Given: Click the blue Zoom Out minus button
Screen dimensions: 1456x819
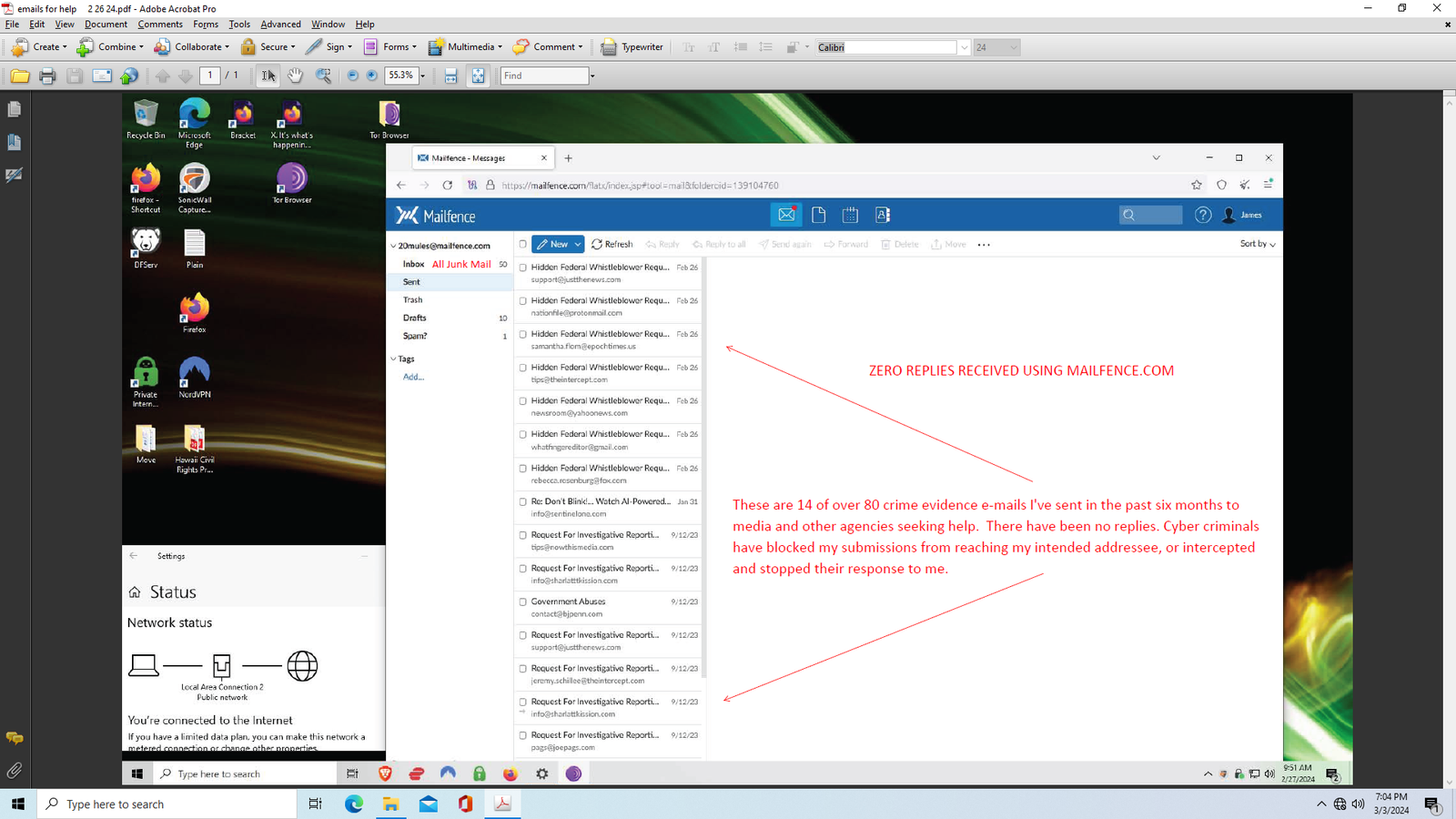Looking at the screenshot, I should [353, 76].
